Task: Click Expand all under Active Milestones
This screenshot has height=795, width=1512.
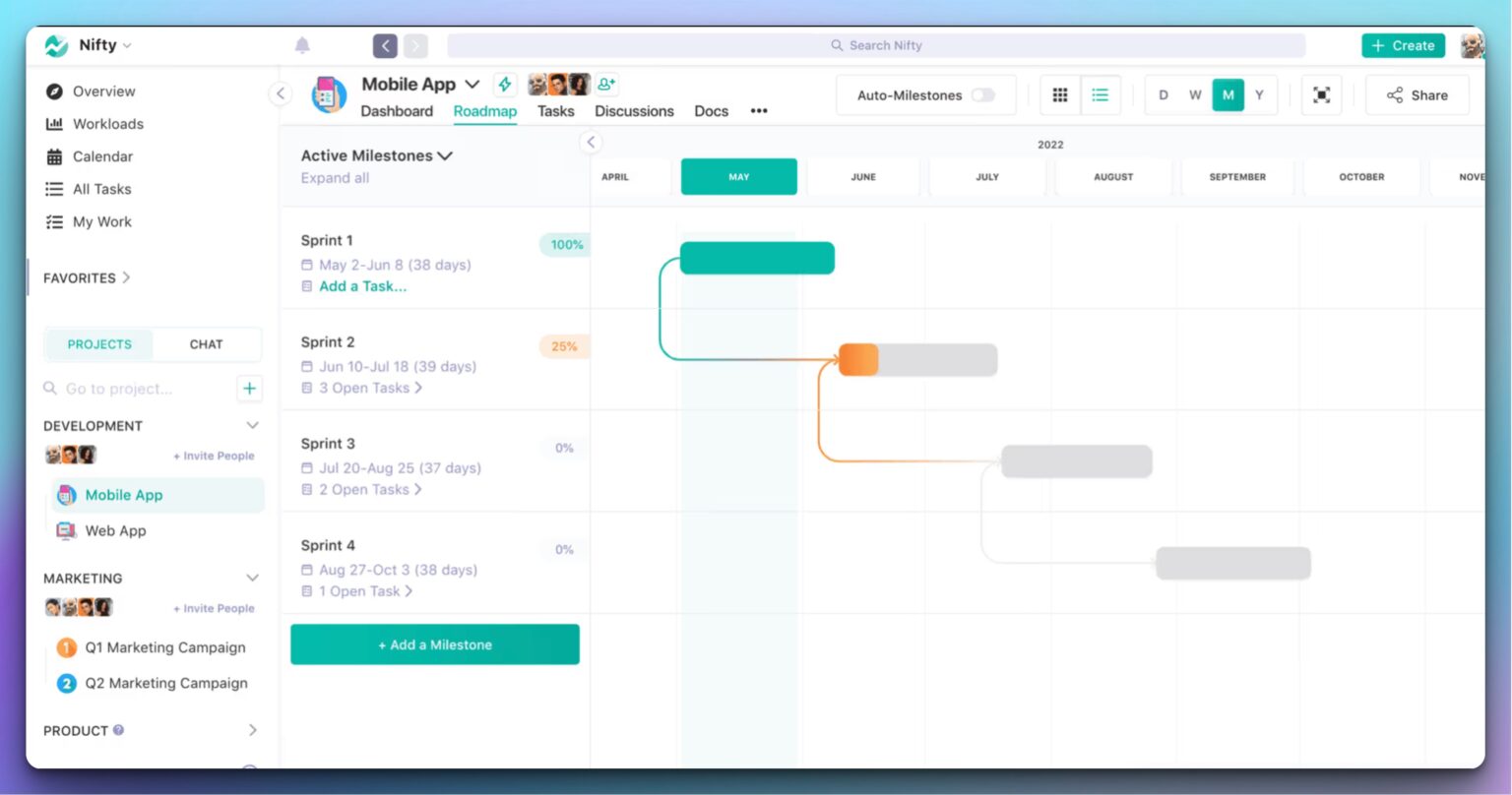Action: pos(334,177)
